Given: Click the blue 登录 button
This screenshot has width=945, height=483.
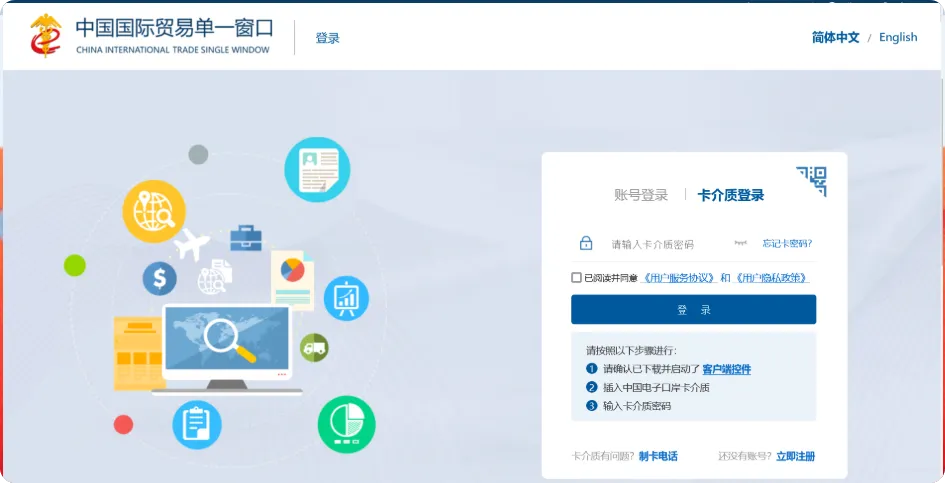Looking at the screenshot, I should pyautogui.click(x=694, y=309).
